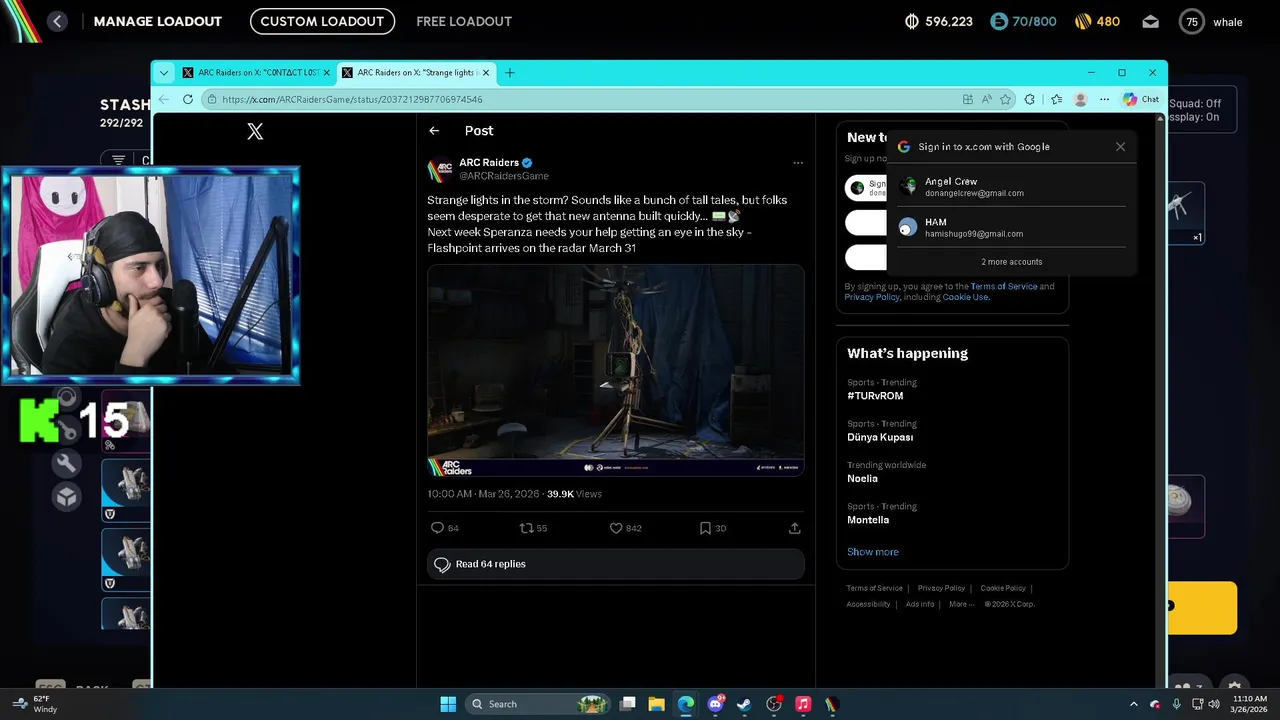Image resolution: width=1280 pixels, height=720 pixels.
Task: Open the Terms of Service link in signup box
Action: (1003, 286)
